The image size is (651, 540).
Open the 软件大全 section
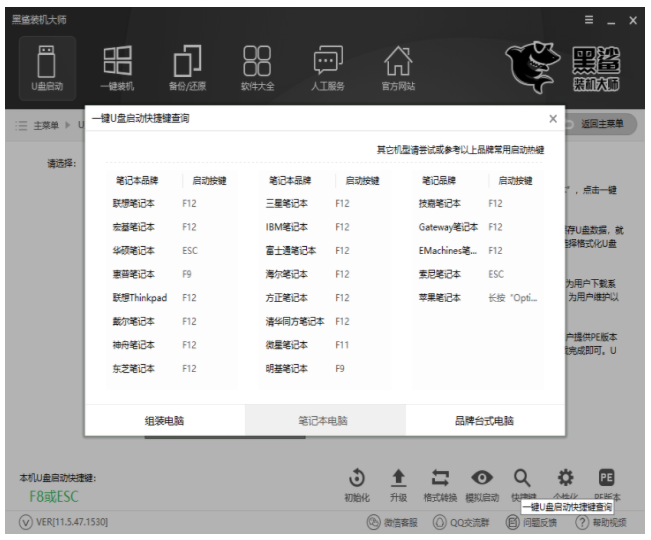click(257, 67)
